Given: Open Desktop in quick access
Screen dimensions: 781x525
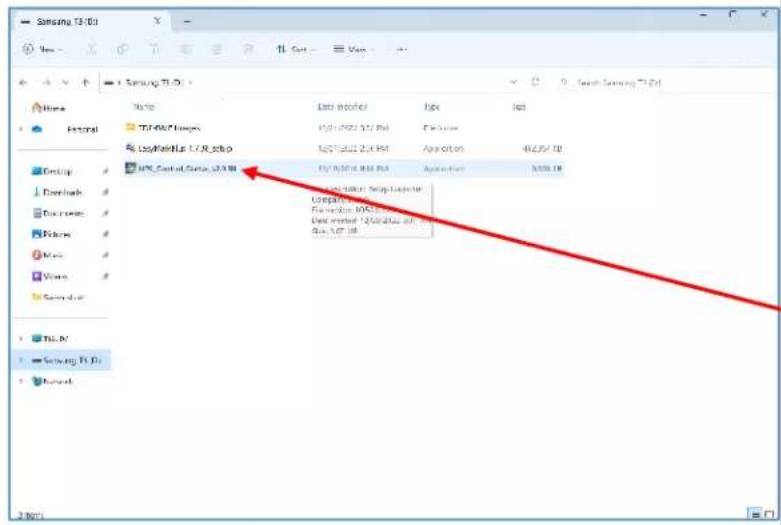Looking at the screenshot, I should pos(52,171).
